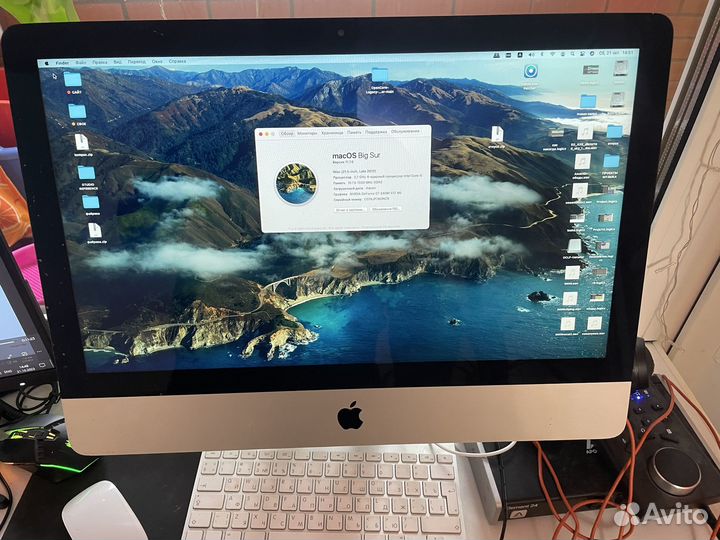Click the macOS Big Sur title text
The image size is (720, 540).
coord(356,156)
